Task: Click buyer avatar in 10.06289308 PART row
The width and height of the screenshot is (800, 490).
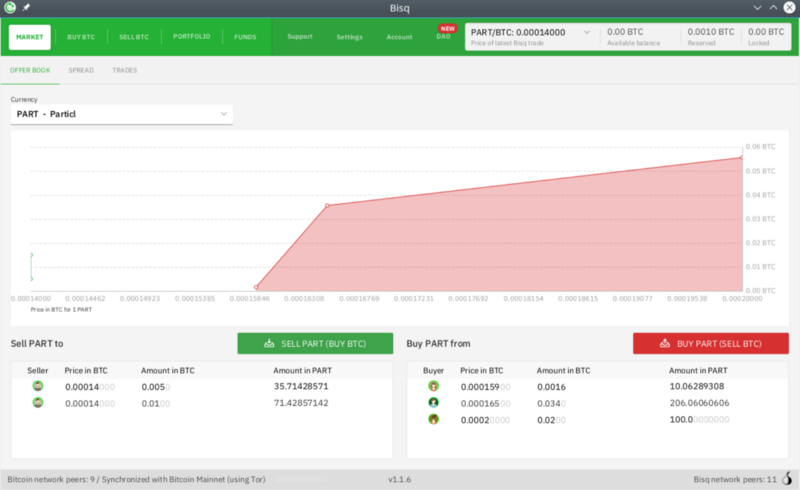Action: click(433, 386)
